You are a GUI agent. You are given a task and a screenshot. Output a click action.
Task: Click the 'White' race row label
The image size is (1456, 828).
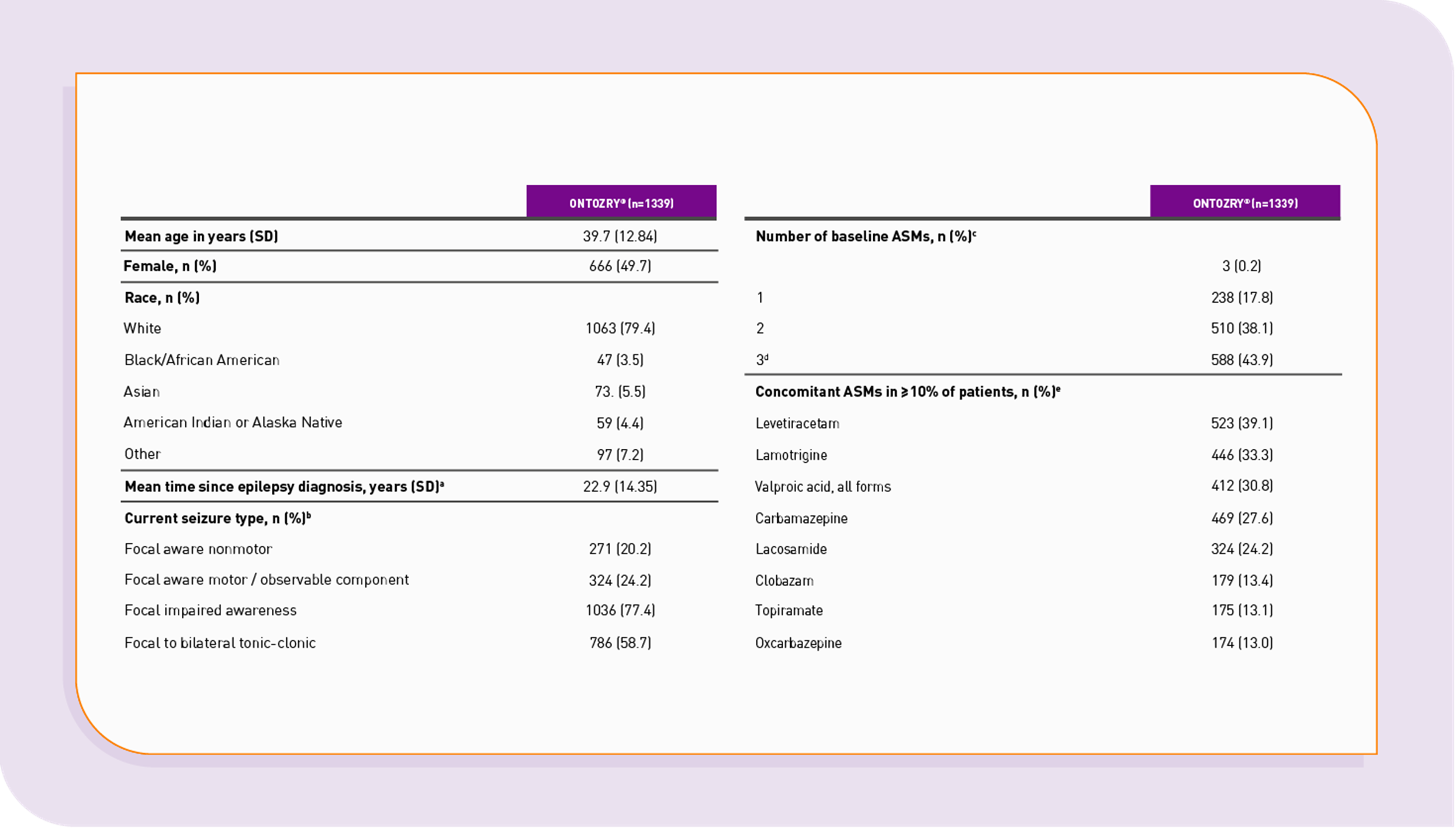coord(142,328)
